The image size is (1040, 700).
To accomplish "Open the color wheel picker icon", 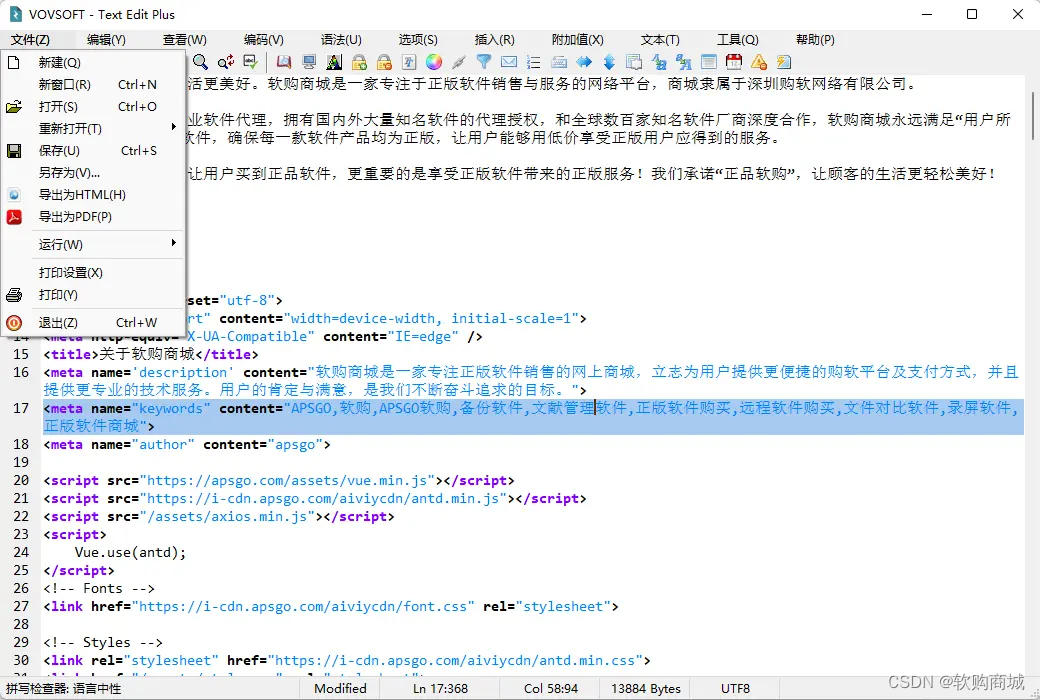I will pos(434,62).
